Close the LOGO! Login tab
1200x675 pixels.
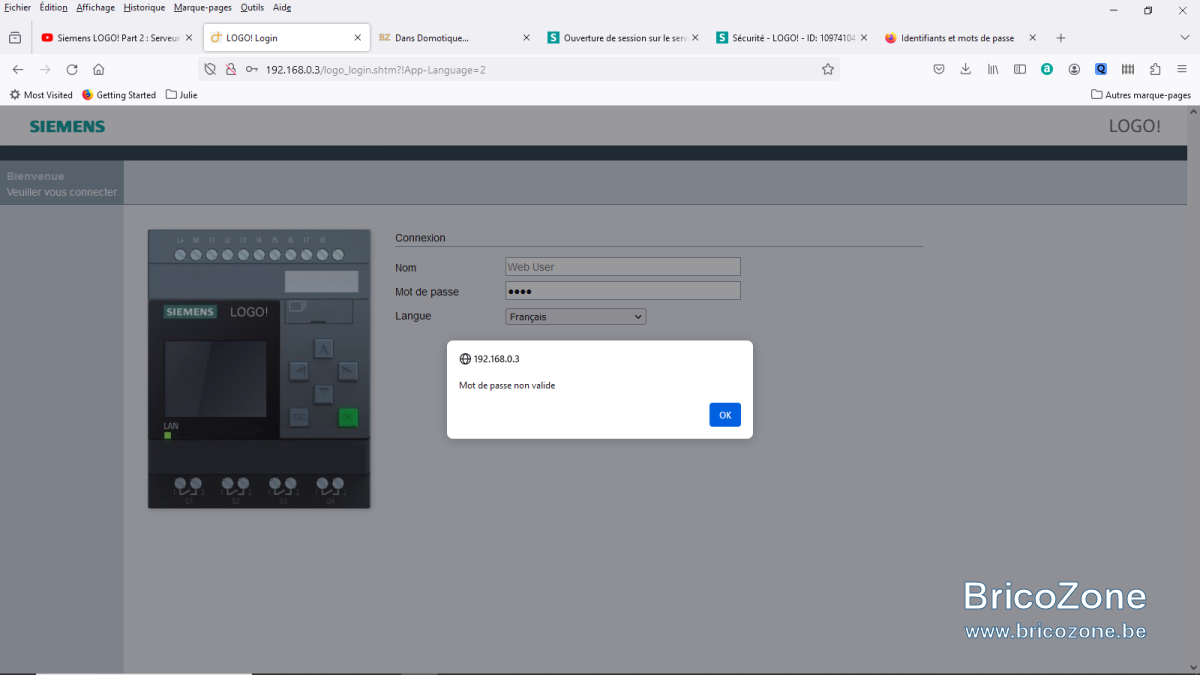pyautogui.click(x=358, y=38)
